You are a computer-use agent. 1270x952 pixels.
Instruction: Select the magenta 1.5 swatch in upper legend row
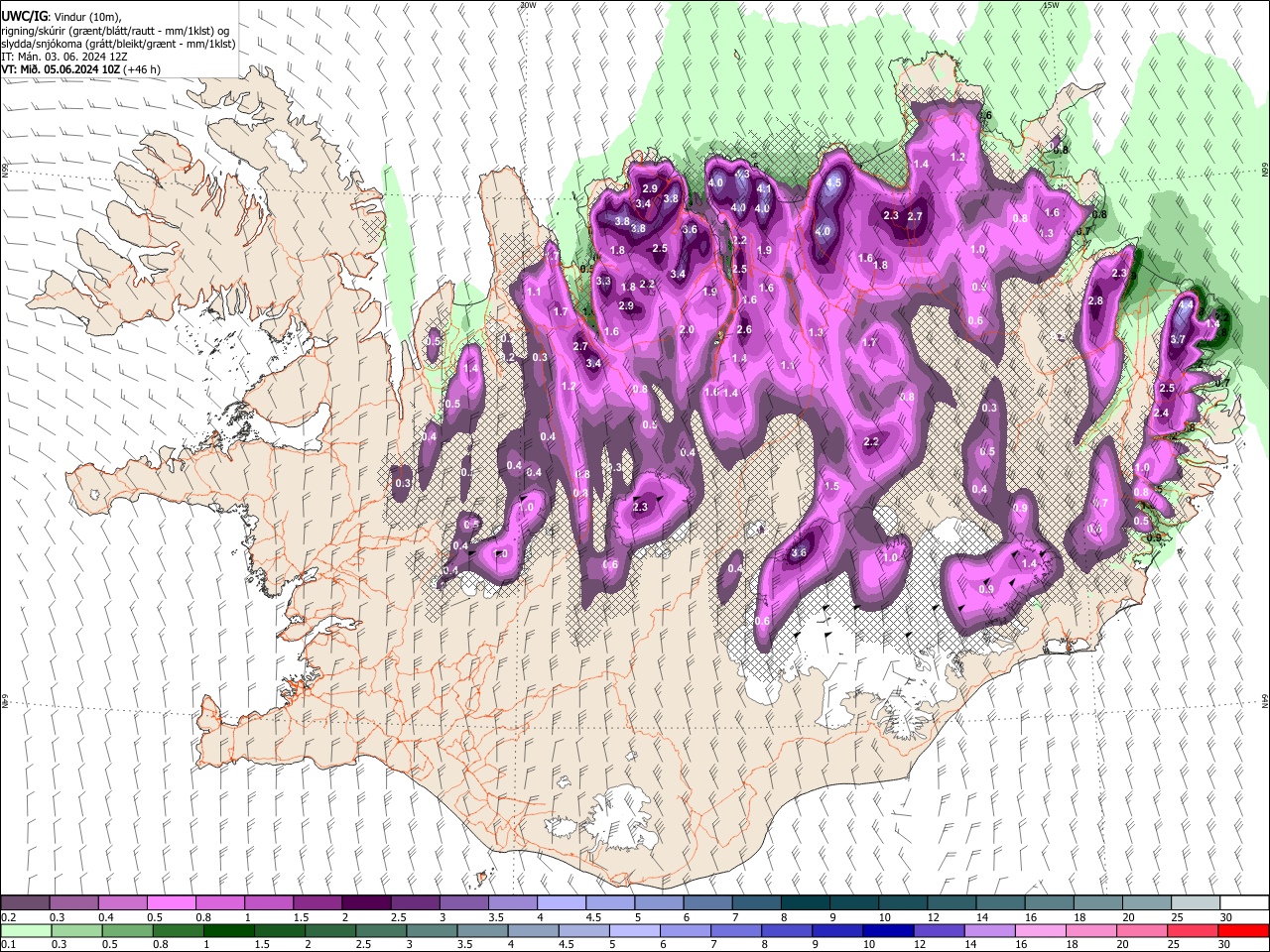coord(317,903)
